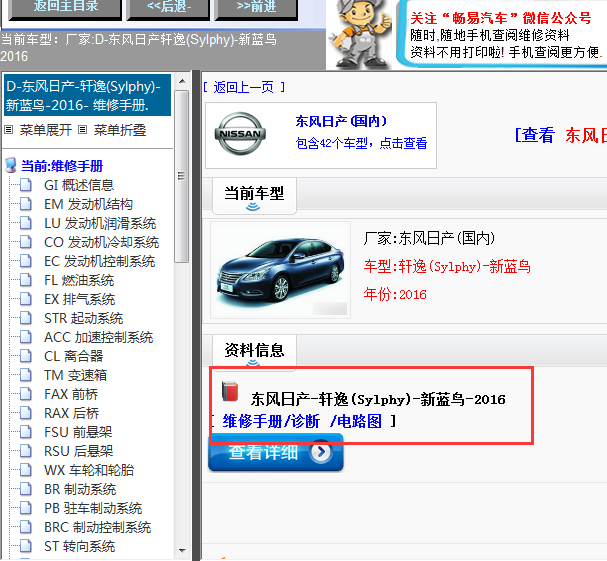607x561 pixels.
Task: Click document icon for BR 制动系统
Action: pos(26,488)
